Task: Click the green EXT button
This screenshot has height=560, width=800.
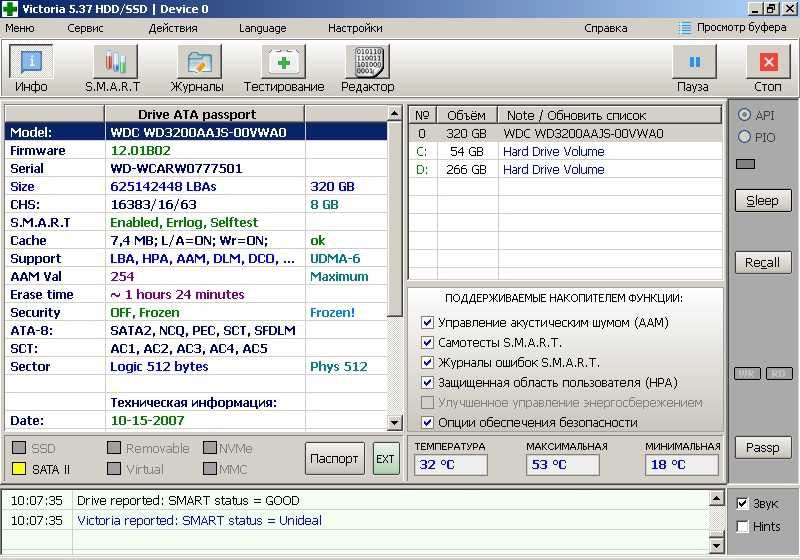Action: [x=386, y=459]
